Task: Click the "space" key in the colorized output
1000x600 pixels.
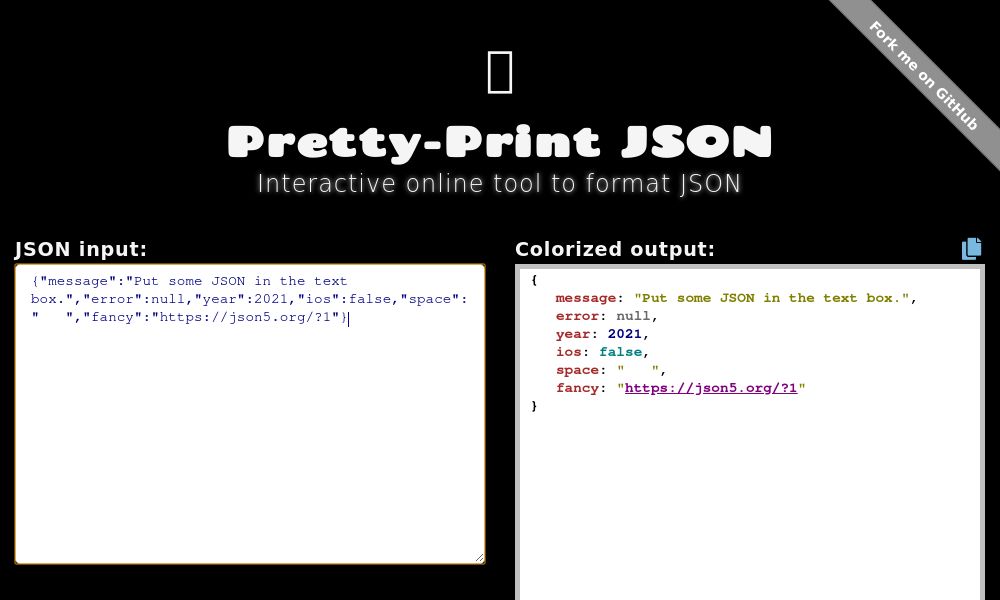Action: [x=578, y=370]
